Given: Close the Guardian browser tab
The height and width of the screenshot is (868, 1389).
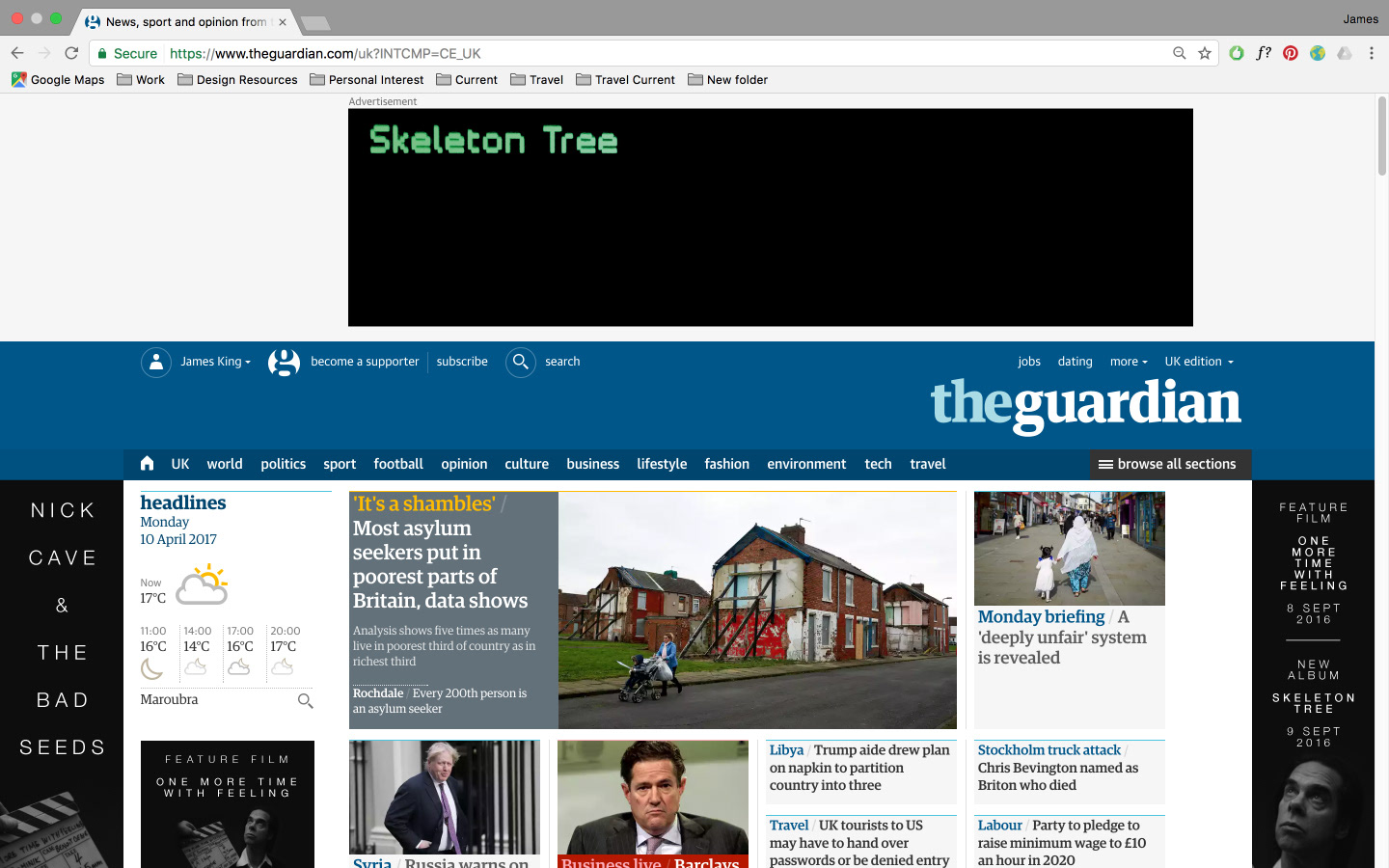Looking at the screenshot, I should coord(283,21).
